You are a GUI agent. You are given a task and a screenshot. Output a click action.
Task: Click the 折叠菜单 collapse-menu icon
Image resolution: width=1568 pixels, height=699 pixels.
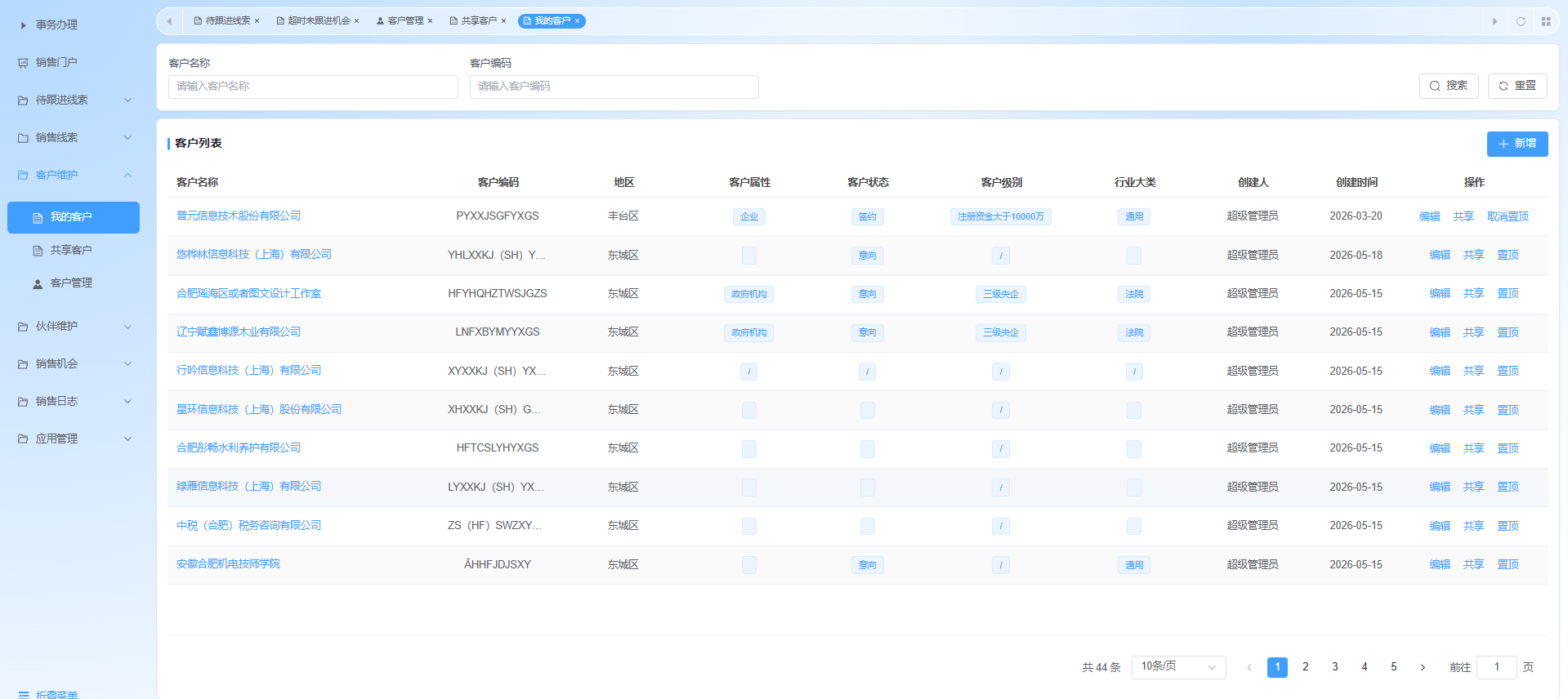(x=23, y=695)
